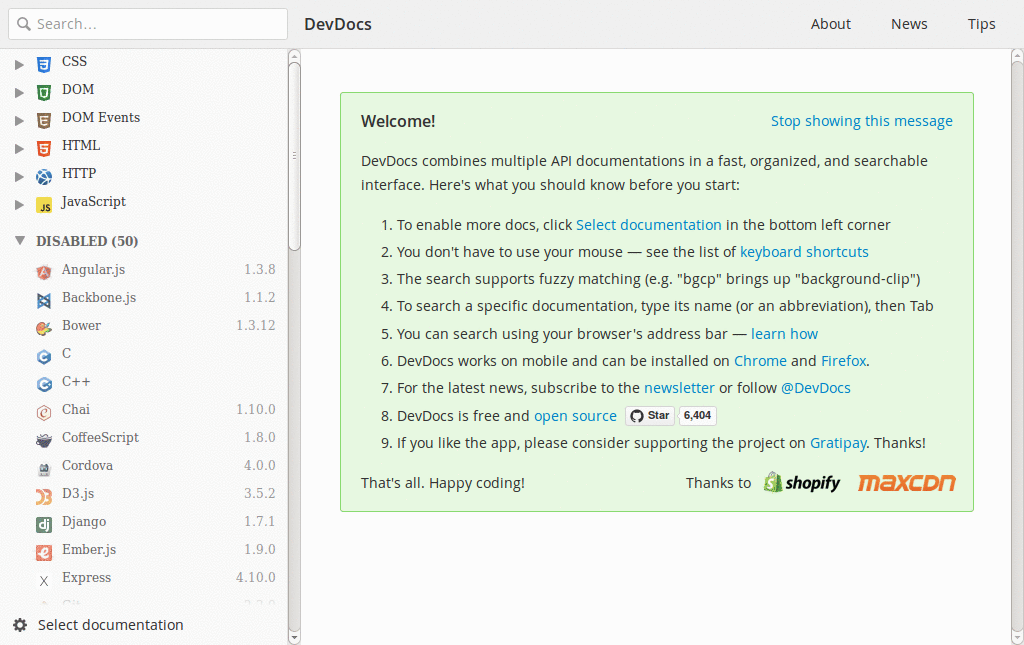1024x645 pixels.
Task: Click the Cordova version 4.0.0
Action: click(x=259, y=465)
